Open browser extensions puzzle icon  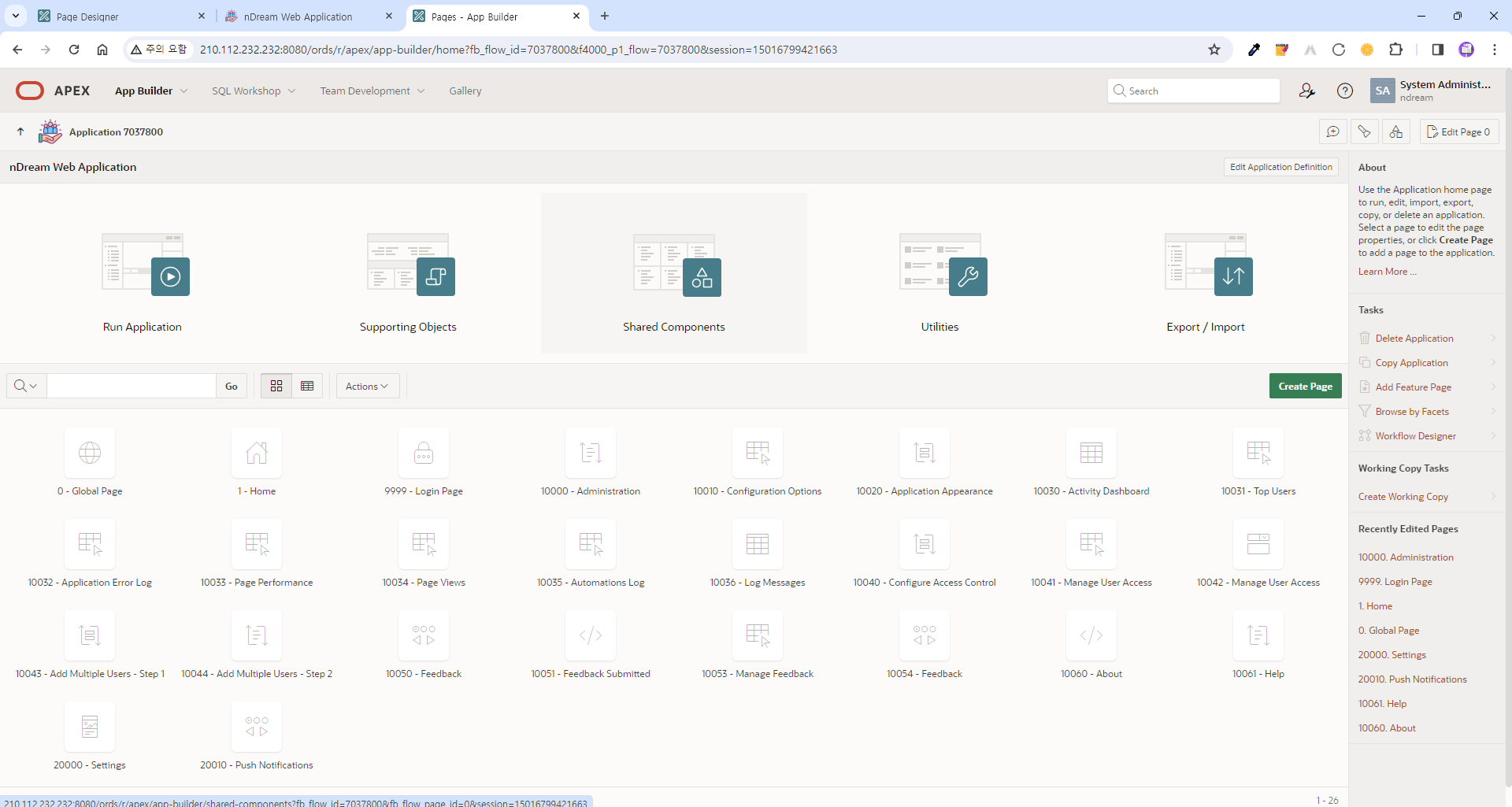click(1395, 50)
